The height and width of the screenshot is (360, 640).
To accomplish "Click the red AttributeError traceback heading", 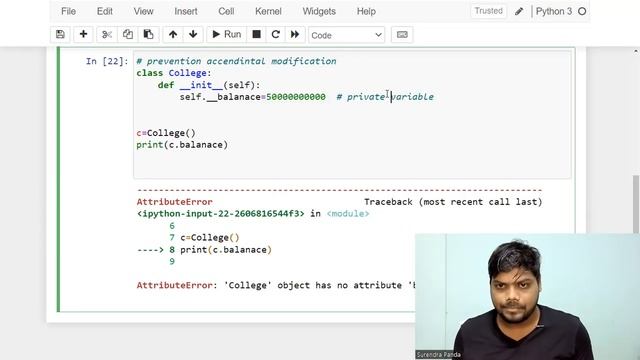I will (174, 202).
